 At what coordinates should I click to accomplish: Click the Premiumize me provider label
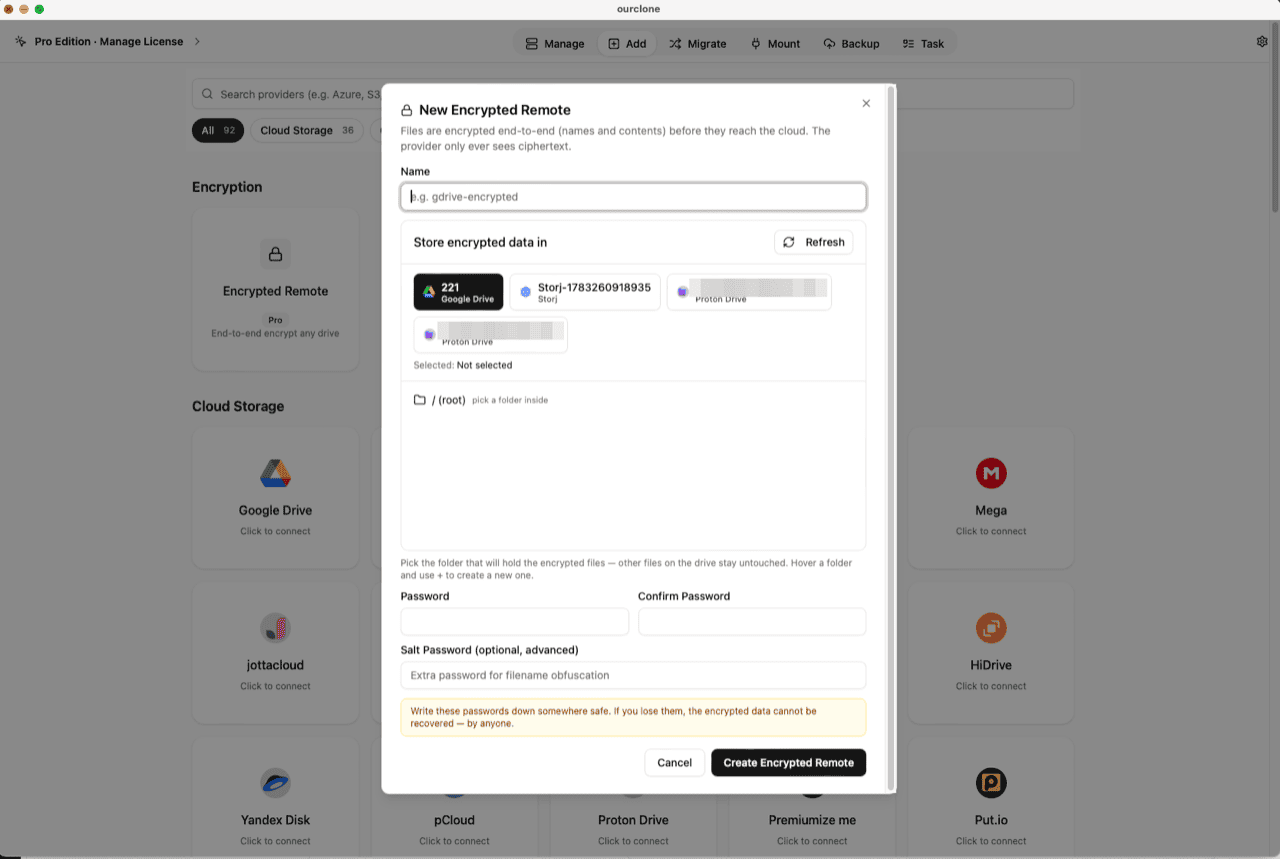pos(812,820)
